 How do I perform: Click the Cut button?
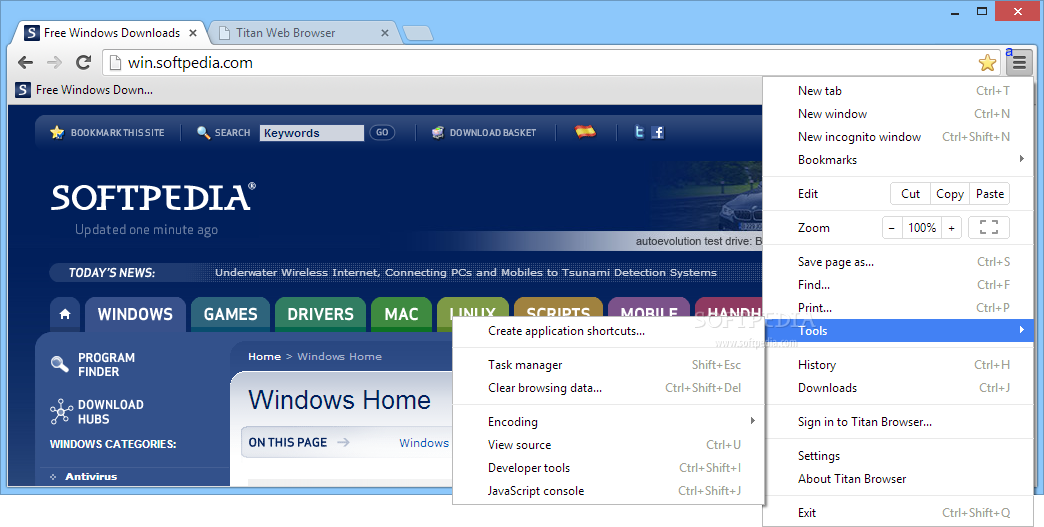(x=910, y=194)
